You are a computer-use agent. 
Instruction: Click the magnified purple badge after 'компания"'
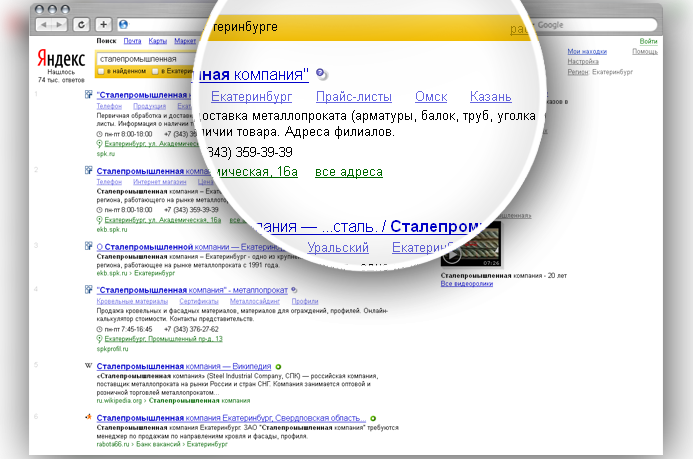point(322,74)
